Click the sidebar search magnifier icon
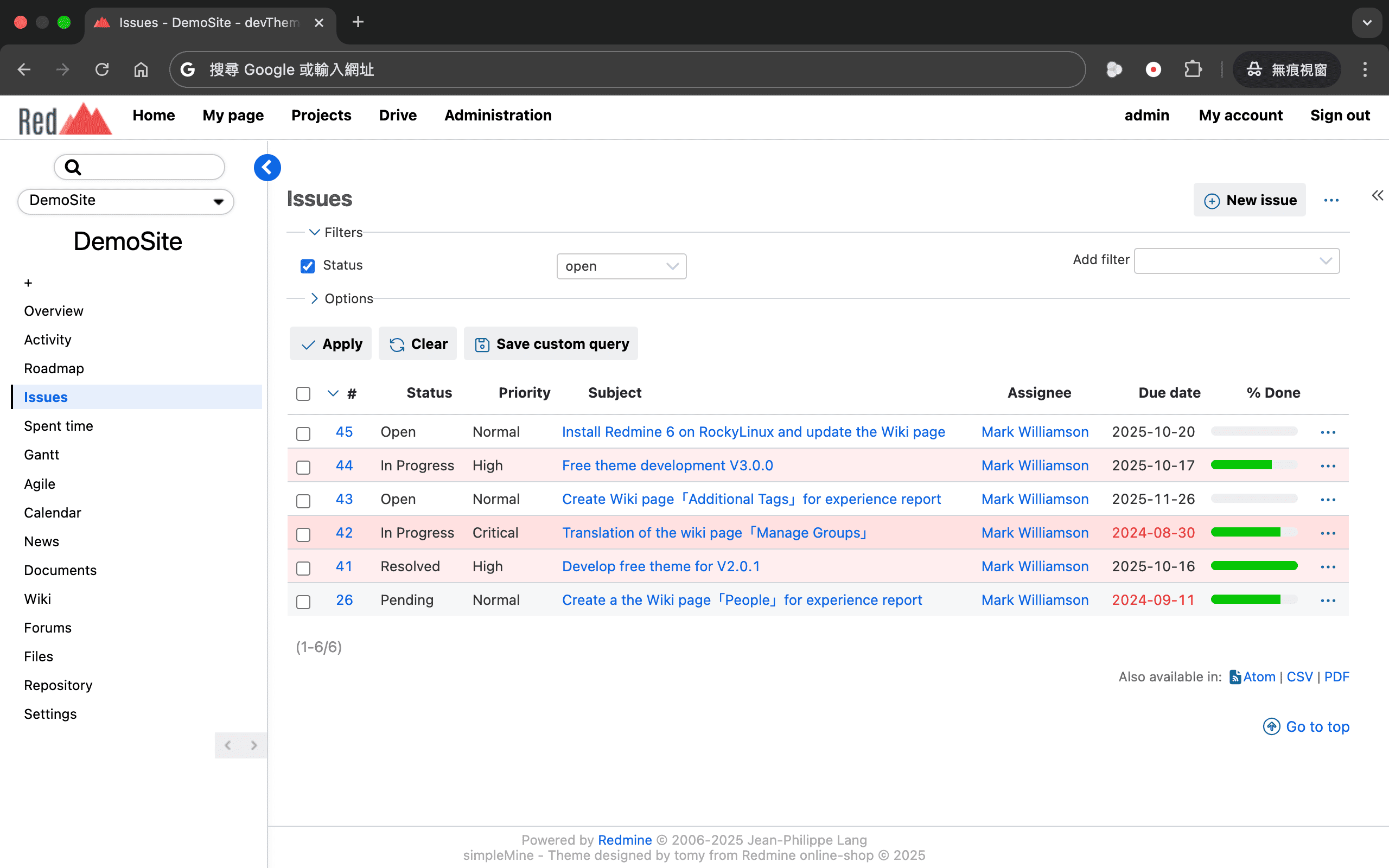Viewport: 1389px width, 868px height. (x=73, y=167)
